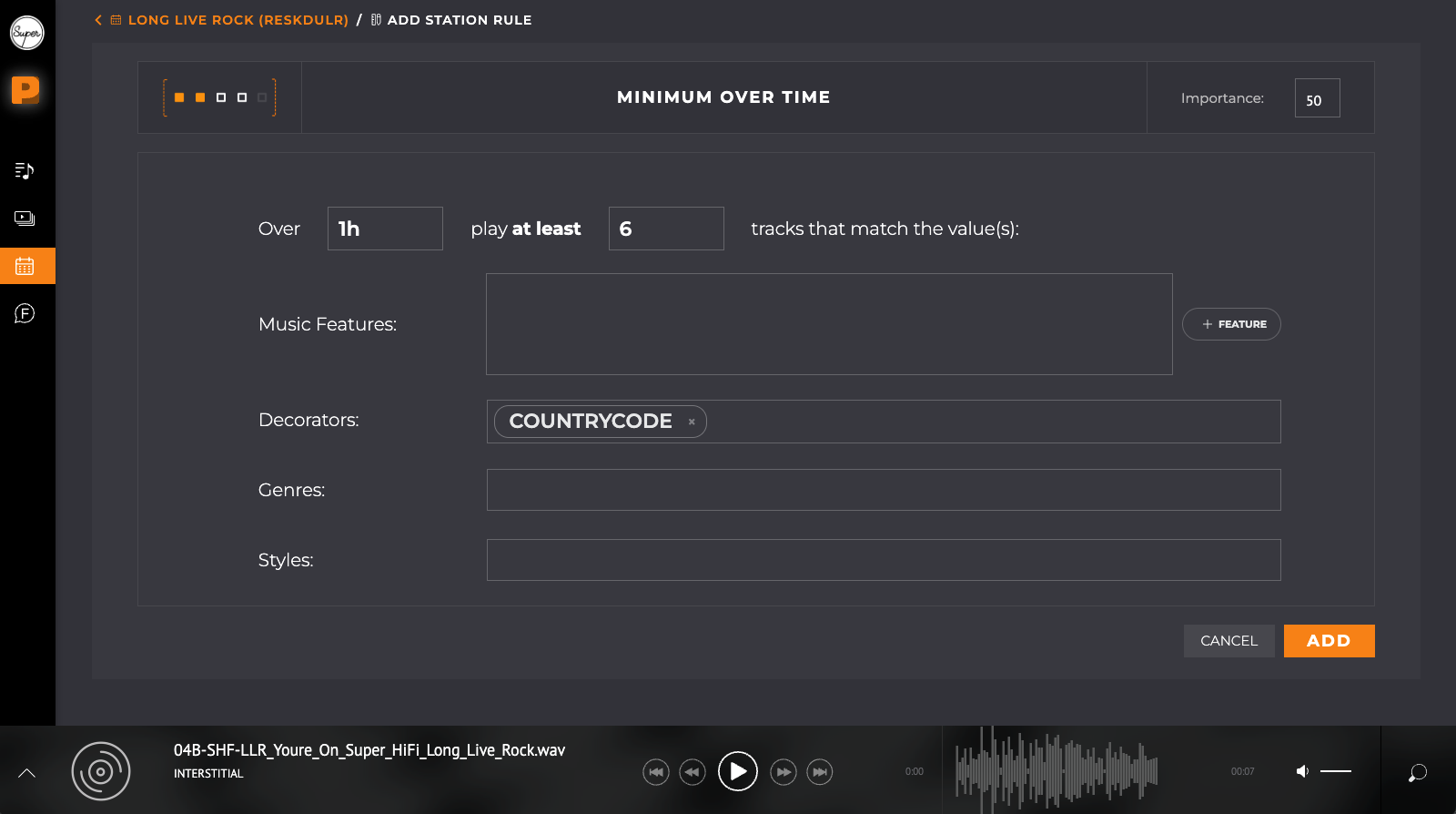The height and width of the screenshot is (814, 1456).
Task: Click the Cancel button
Action: pyautogui.click(x=1229, y=641)
